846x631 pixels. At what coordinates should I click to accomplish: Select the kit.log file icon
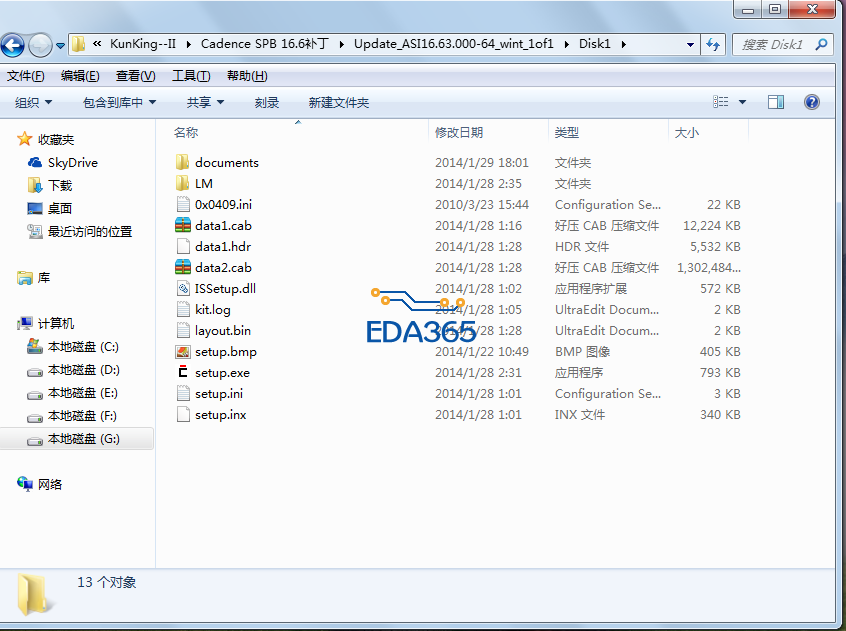[x=183, y=310]
